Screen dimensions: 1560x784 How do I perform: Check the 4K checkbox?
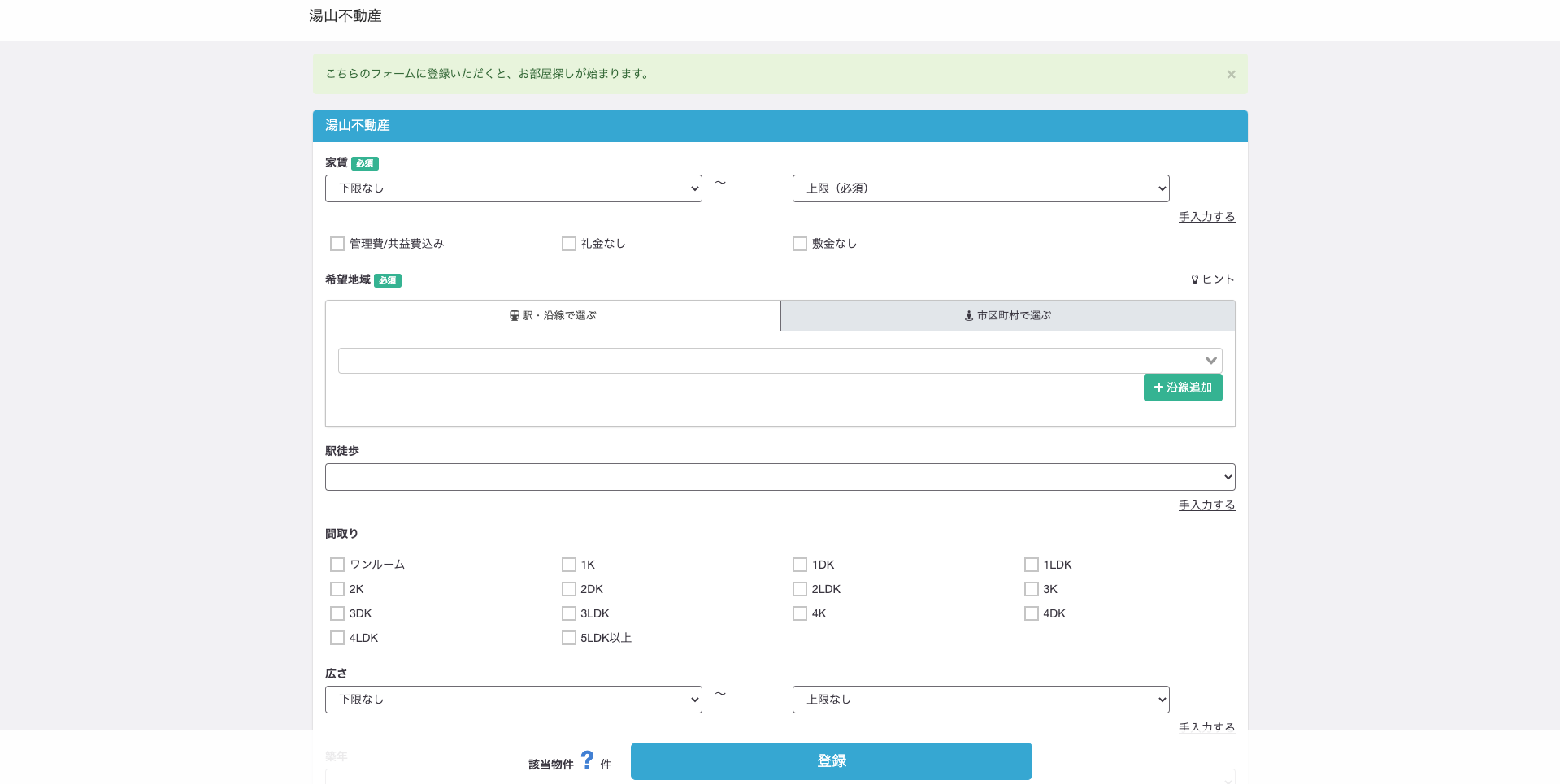click(x=800, y=613)
